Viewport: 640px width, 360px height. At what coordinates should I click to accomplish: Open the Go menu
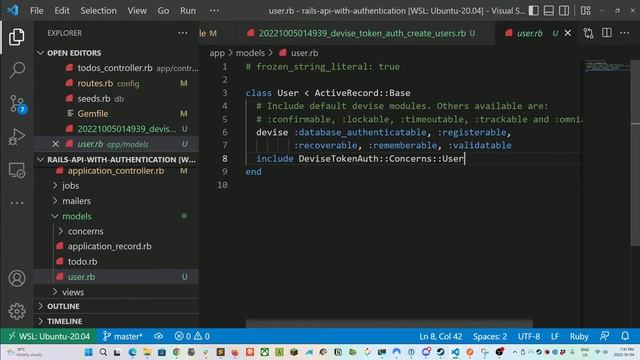pos(163,11)
